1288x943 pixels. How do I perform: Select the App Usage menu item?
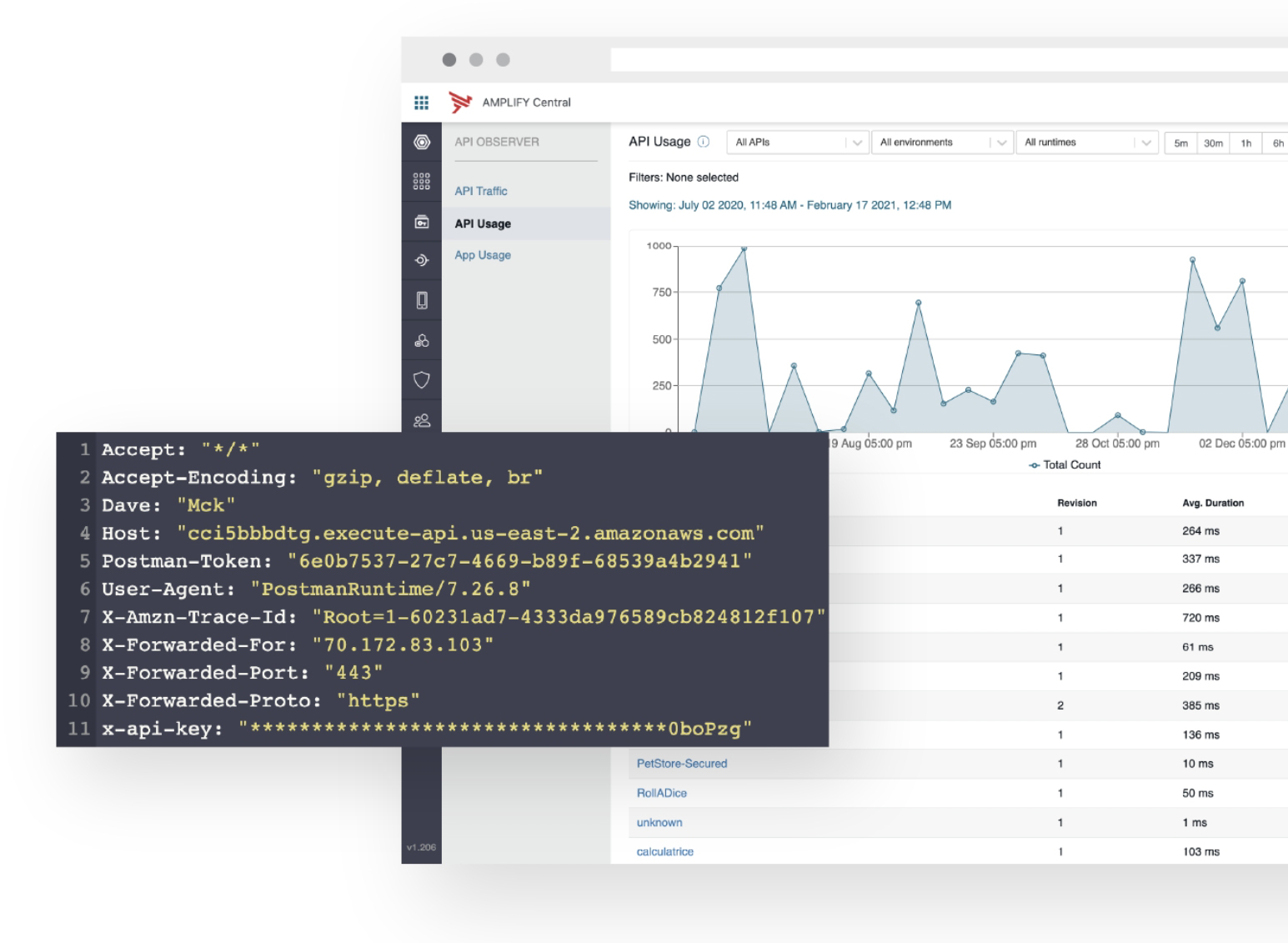(x=483, y=255)
